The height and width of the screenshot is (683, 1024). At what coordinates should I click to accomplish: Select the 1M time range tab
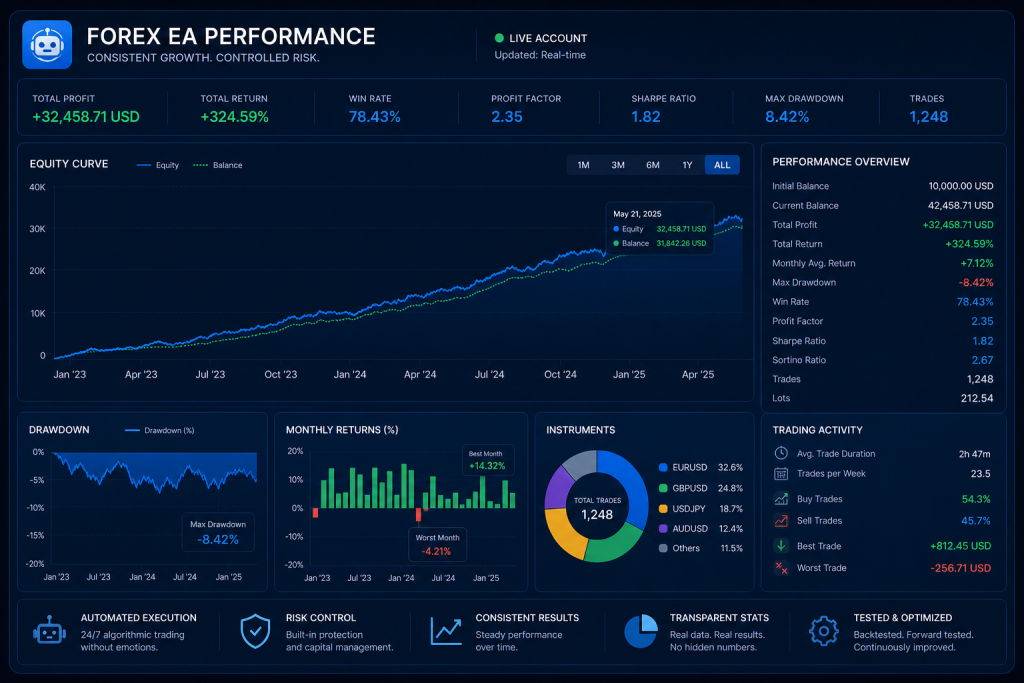tap(583, 165)
